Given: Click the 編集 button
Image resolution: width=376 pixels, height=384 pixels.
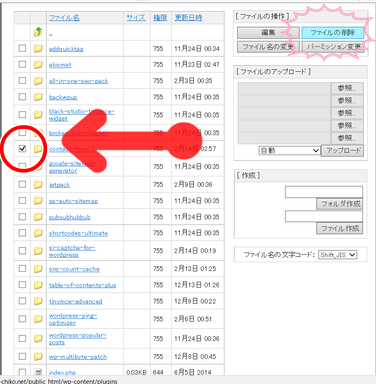Looking at the screenshot, I should coord(268,33).
